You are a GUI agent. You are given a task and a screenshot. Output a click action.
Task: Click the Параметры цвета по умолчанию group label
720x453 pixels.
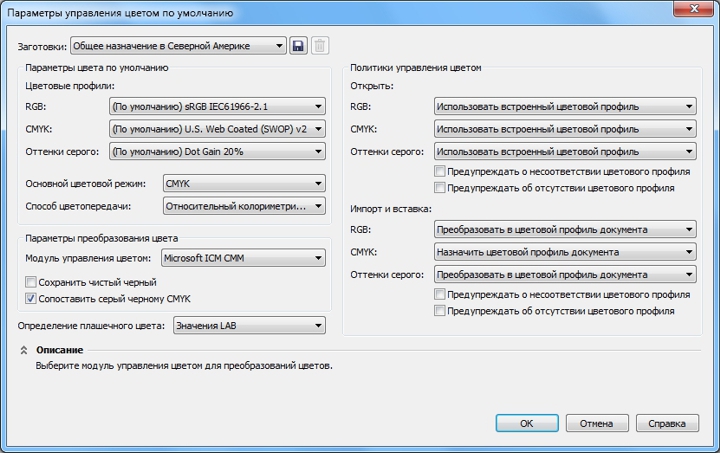click(x=97, y=68)
